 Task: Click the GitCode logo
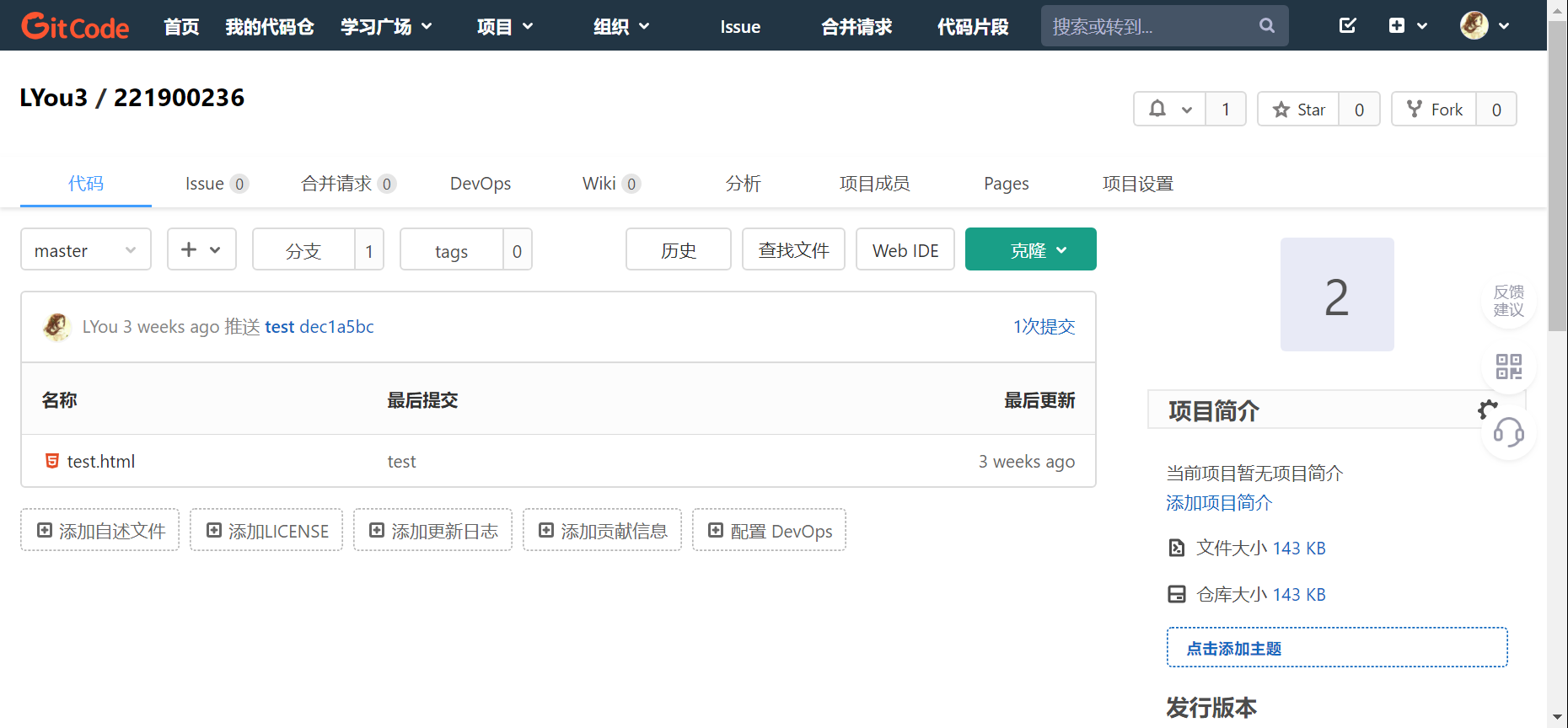click(x=75, y=26)
